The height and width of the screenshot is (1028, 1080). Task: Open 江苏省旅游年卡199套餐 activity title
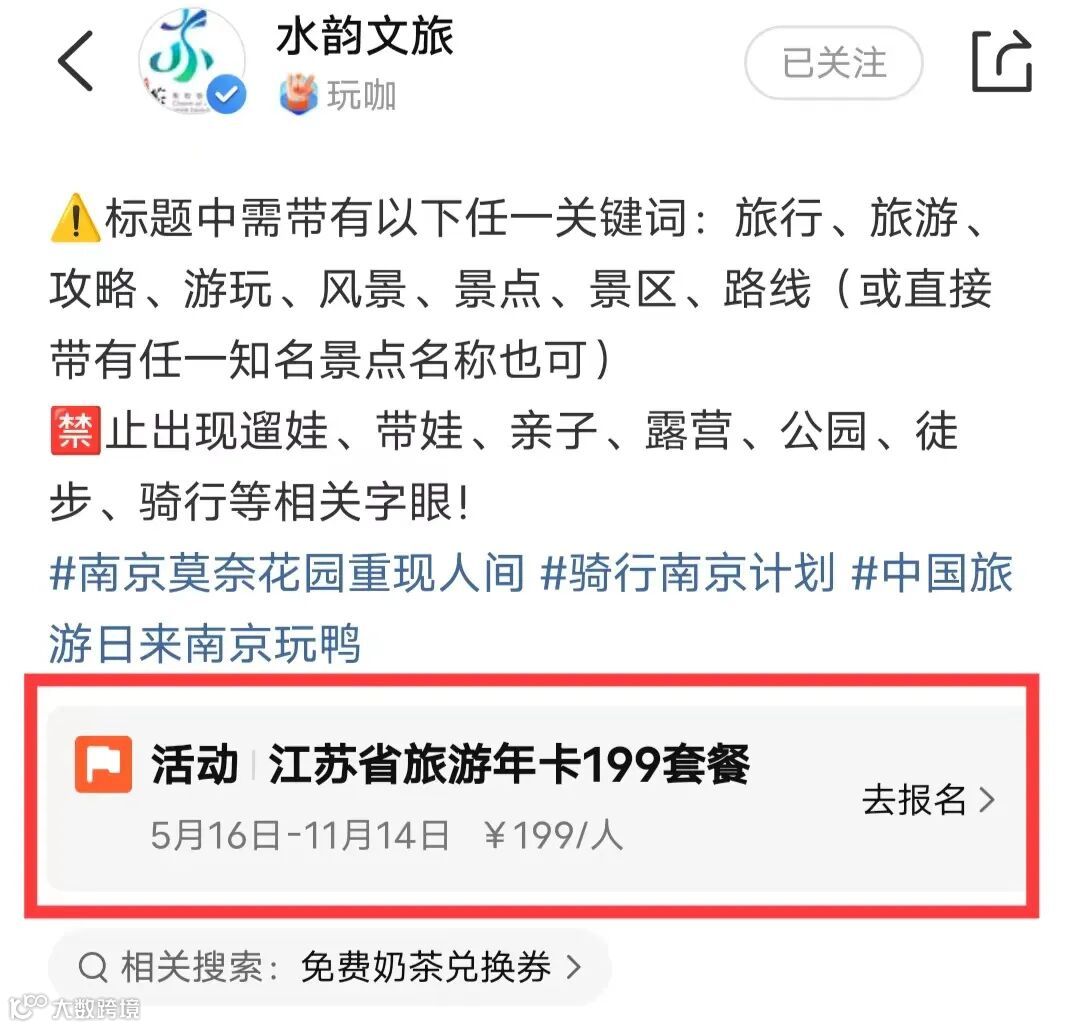pyautogui.click(x=508, y=764)
